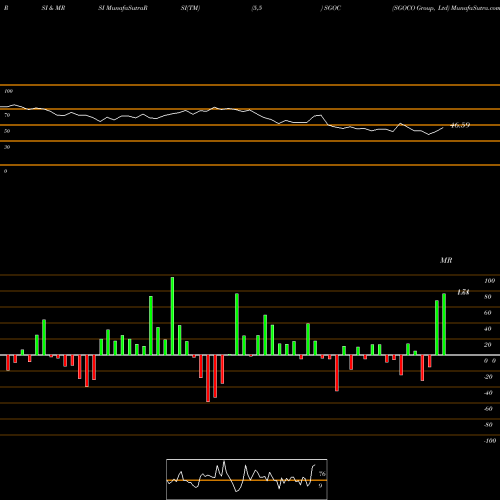Click the ') SGOC' ticker text in header
The height and width of the screenshot is (500, 500).
click(x=331, y=8)
